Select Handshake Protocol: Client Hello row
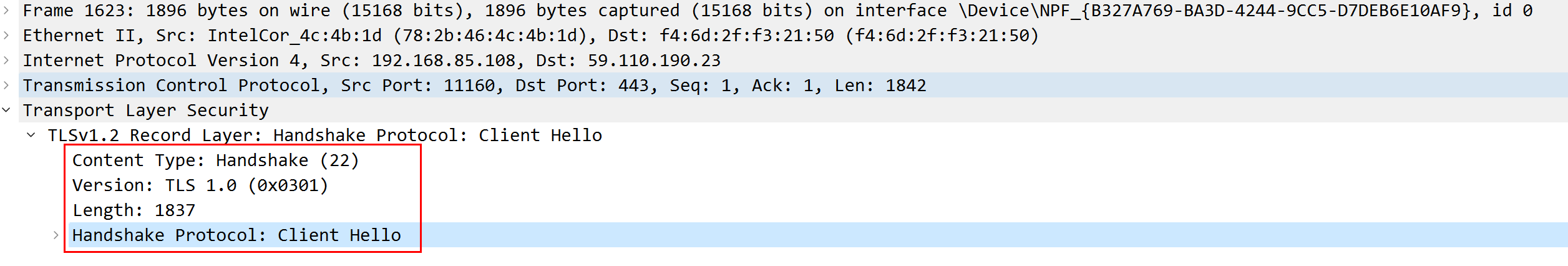1568x266 pixels. (236, 235)
